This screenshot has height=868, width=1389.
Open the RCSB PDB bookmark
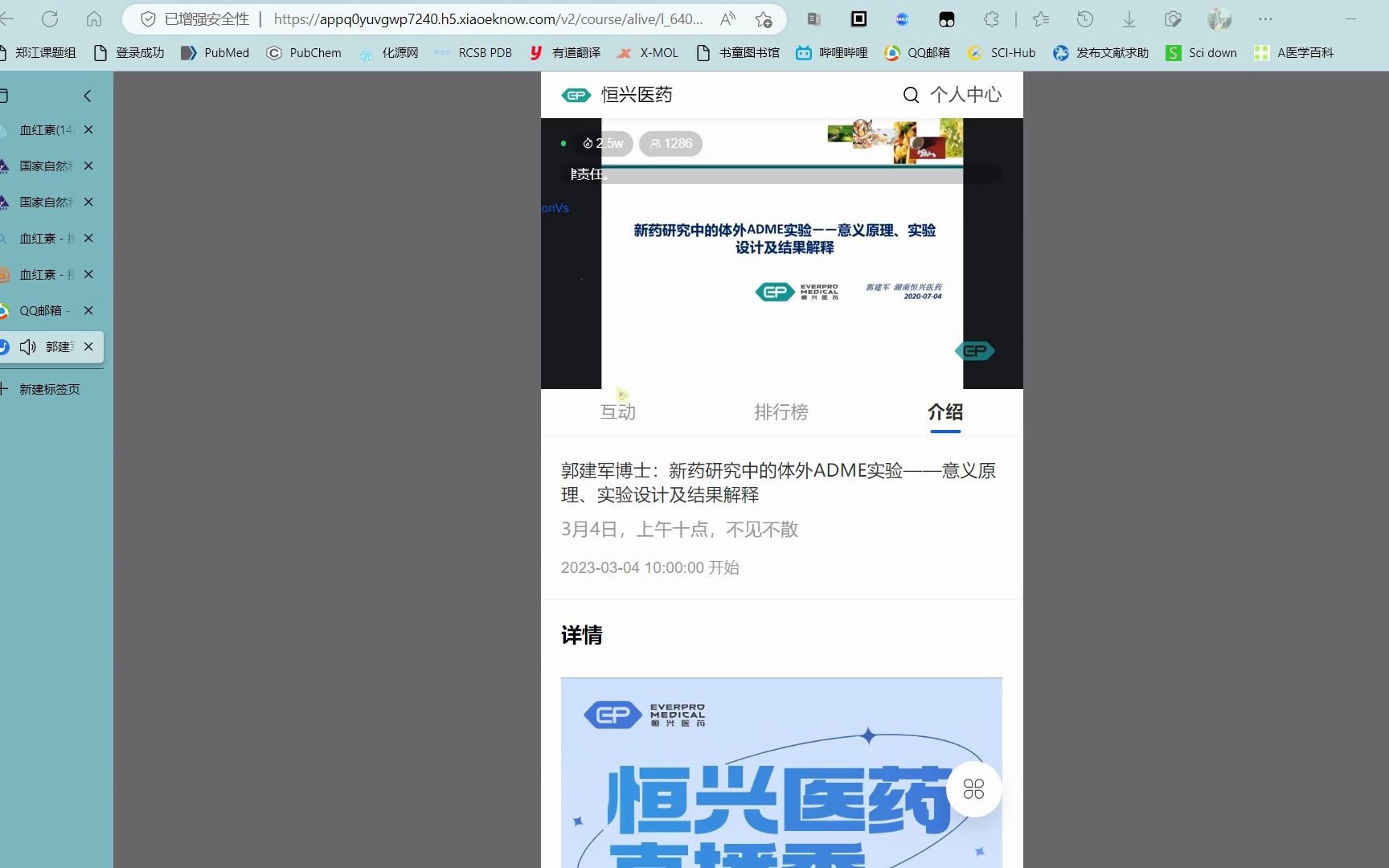473,52
